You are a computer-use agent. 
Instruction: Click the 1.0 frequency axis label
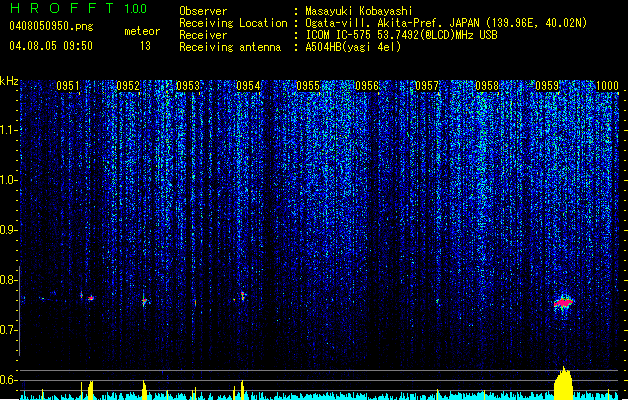pyautogui.click(x=8, y=180)
